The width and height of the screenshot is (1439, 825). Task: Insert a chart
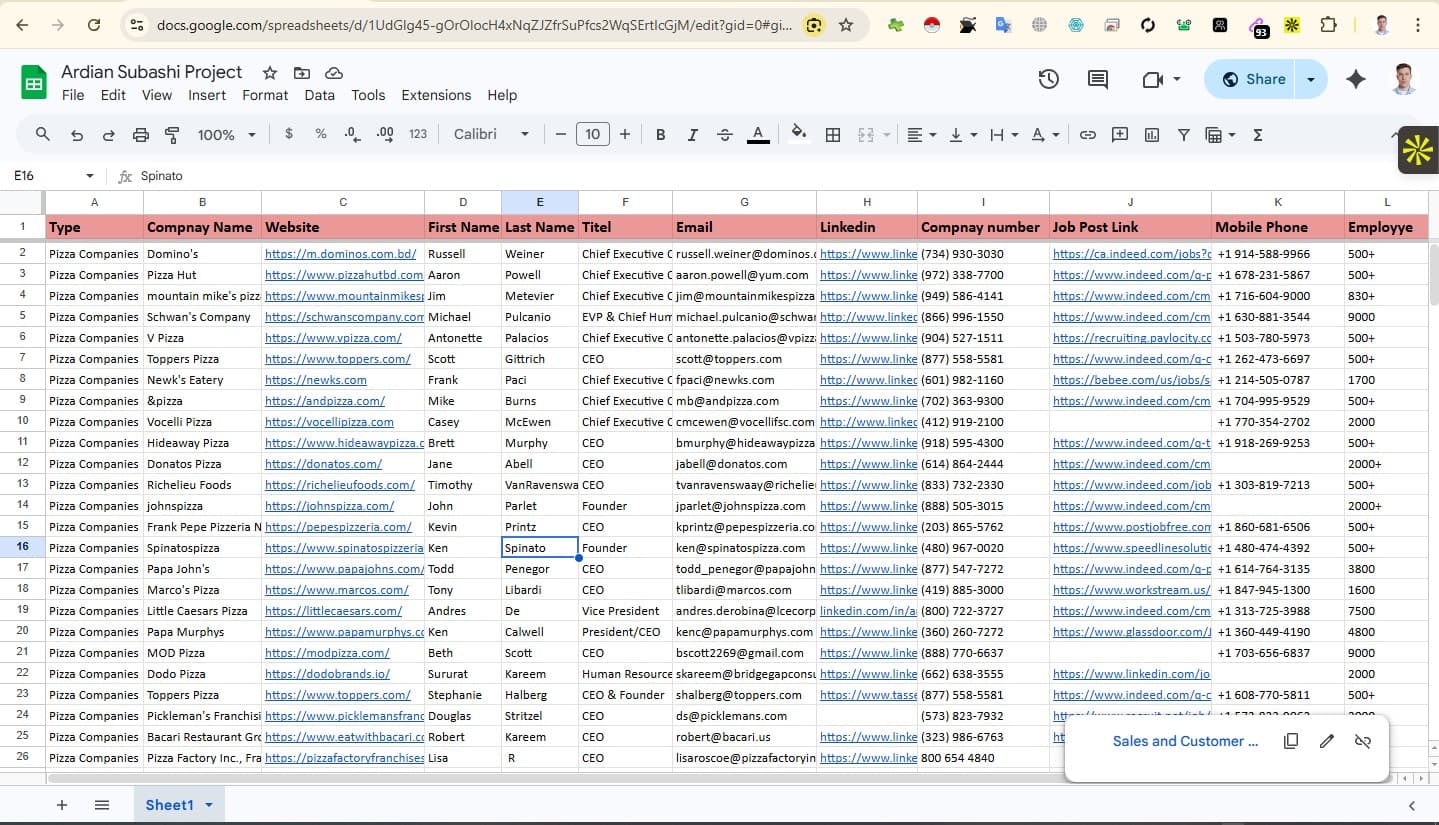[1152, 134]
